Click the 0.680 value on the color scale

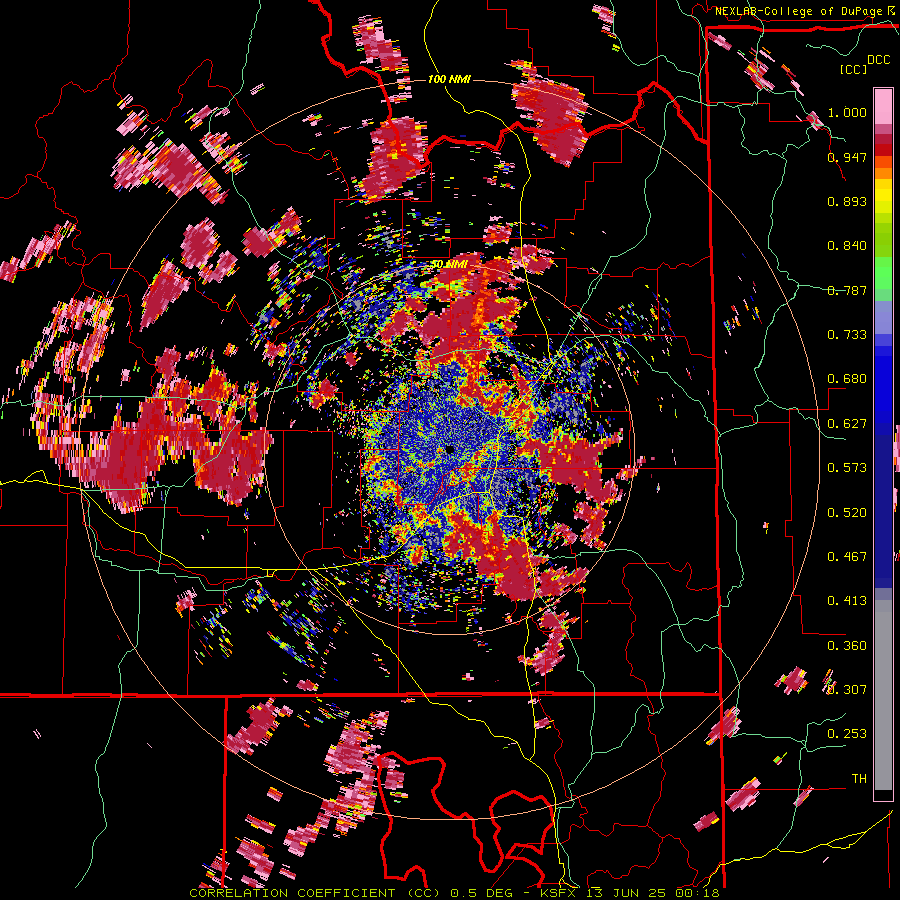click(x=847, y=379)
